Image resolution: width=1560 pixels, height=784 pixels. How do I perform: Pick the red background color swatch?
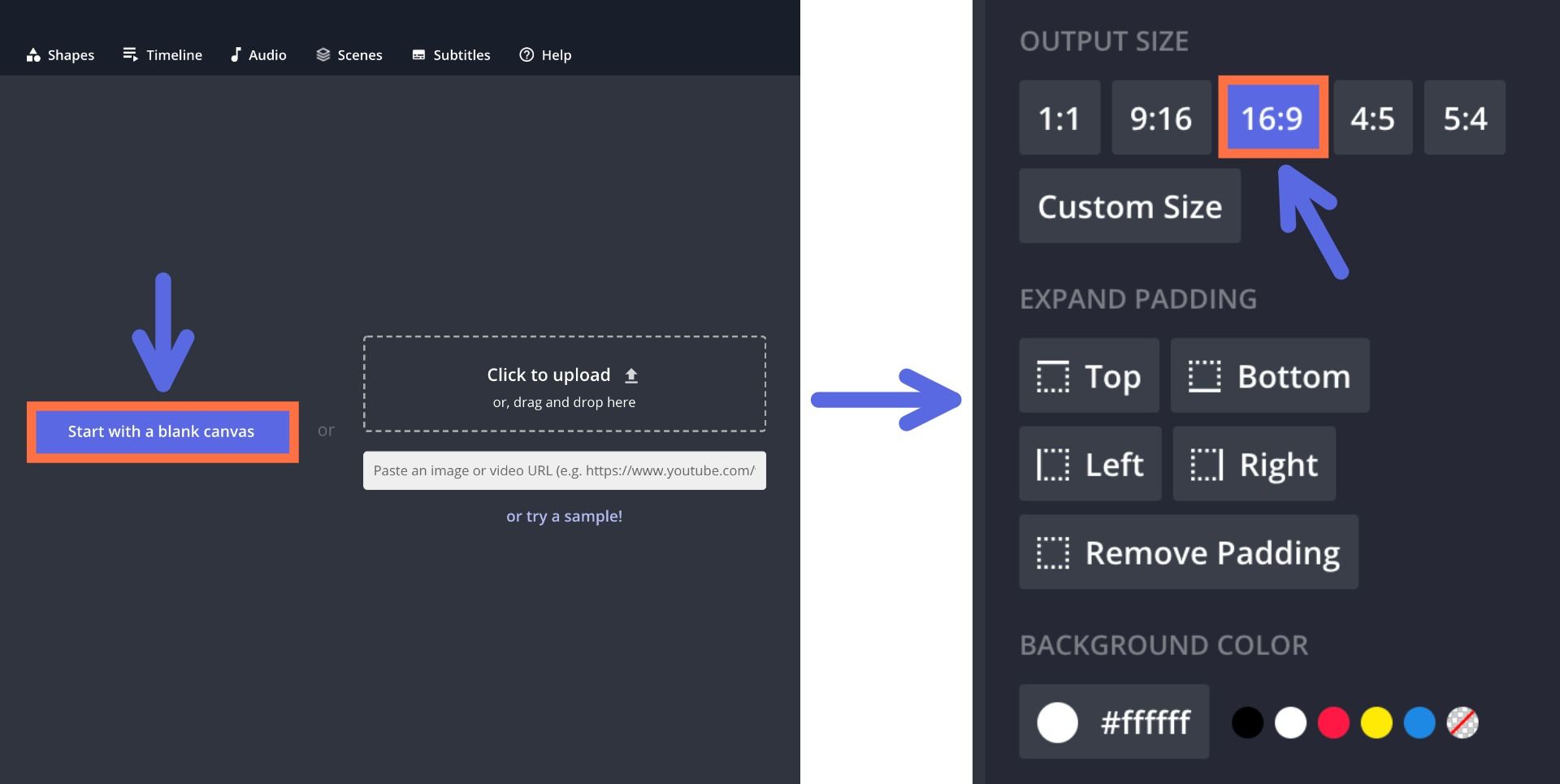click(x=1333, y=722)
